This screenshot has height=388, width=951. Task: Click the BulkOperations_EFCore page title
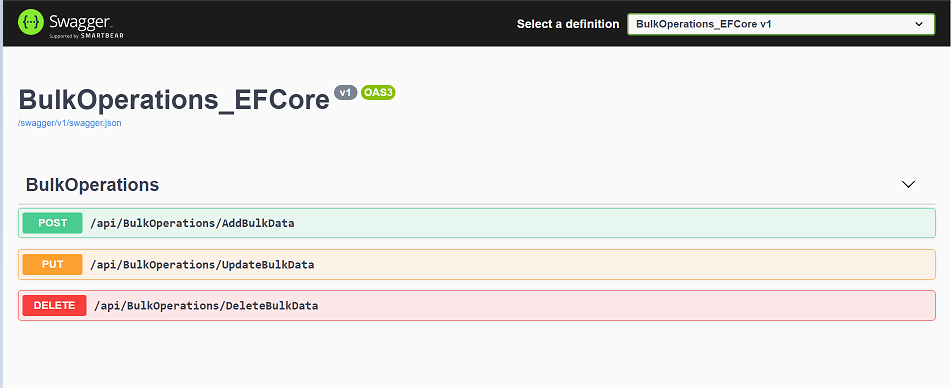pos(174,99)
